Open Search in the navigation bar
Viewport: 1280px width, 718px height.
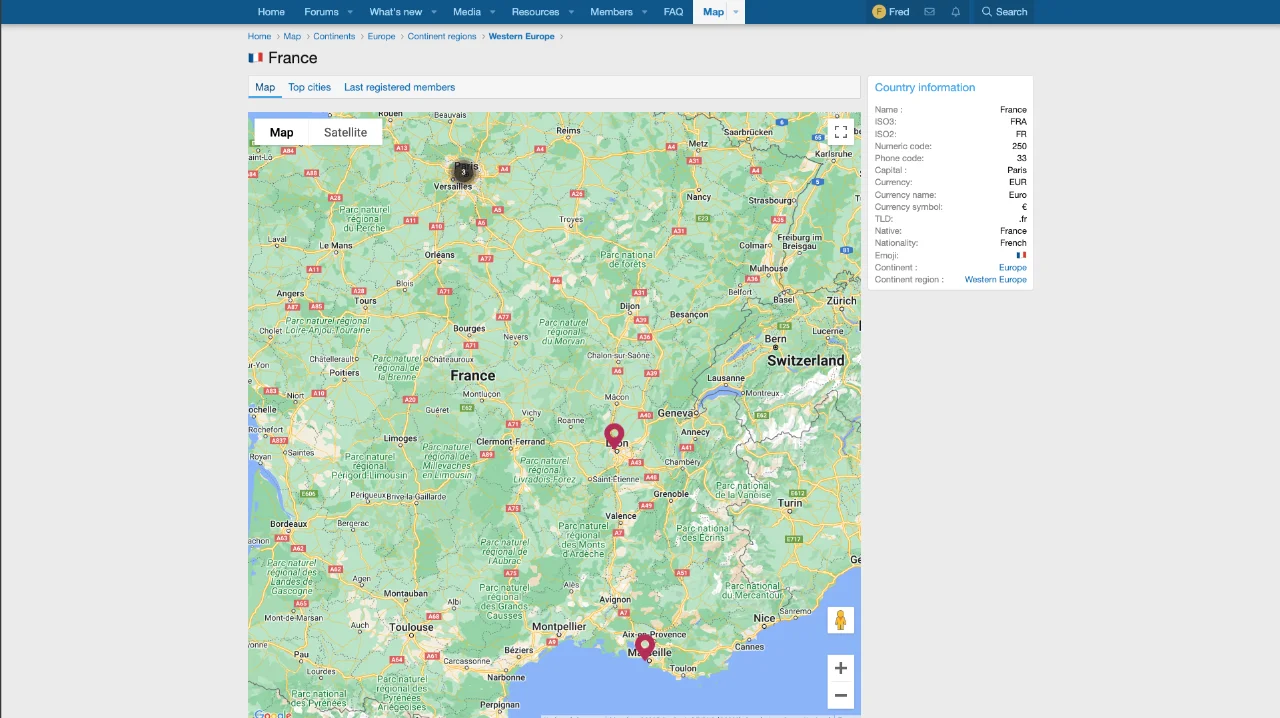[1004, 12]
